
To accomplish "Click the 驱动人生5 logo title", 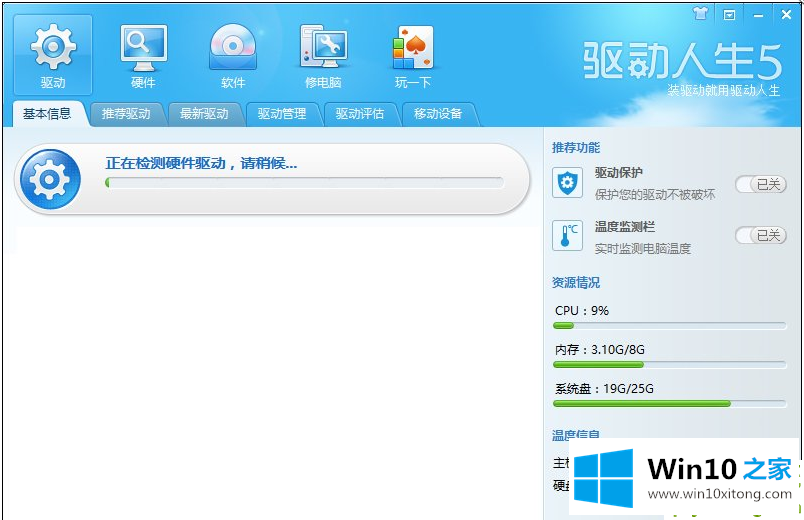I will [682, 61].
